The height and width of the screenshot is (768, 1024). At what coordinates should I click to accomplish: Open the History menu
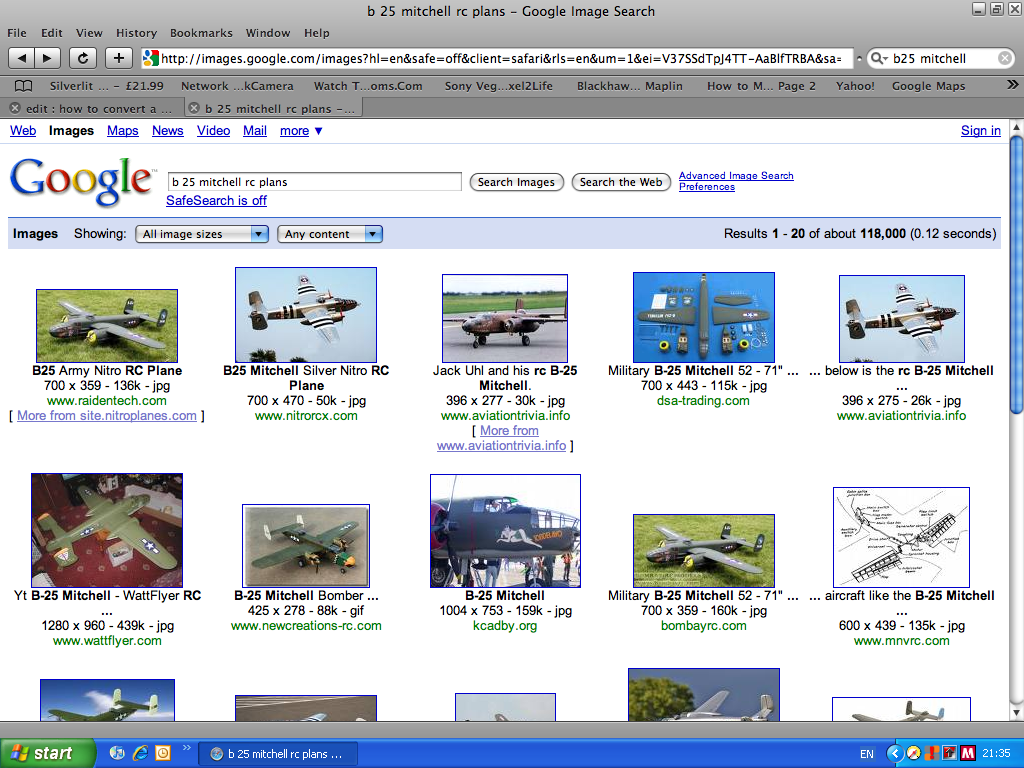138,32
